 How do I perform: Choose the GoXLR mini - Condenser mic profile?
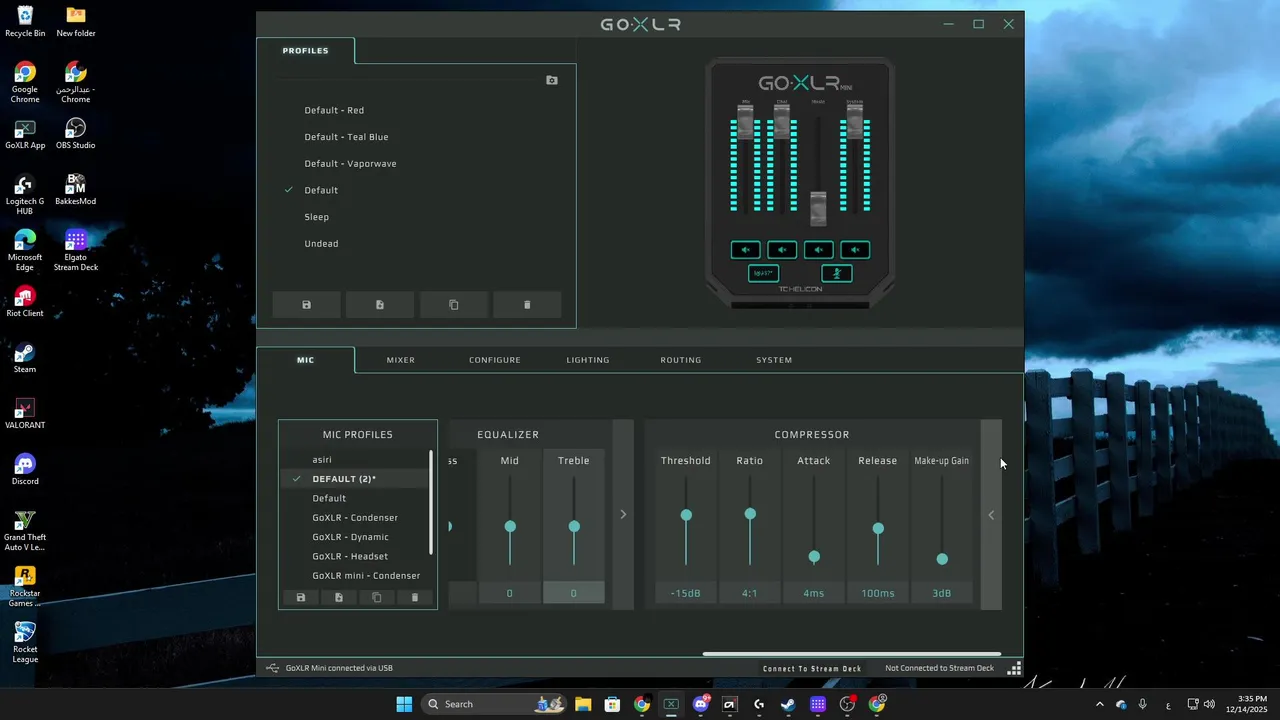[x=366, y=576]
